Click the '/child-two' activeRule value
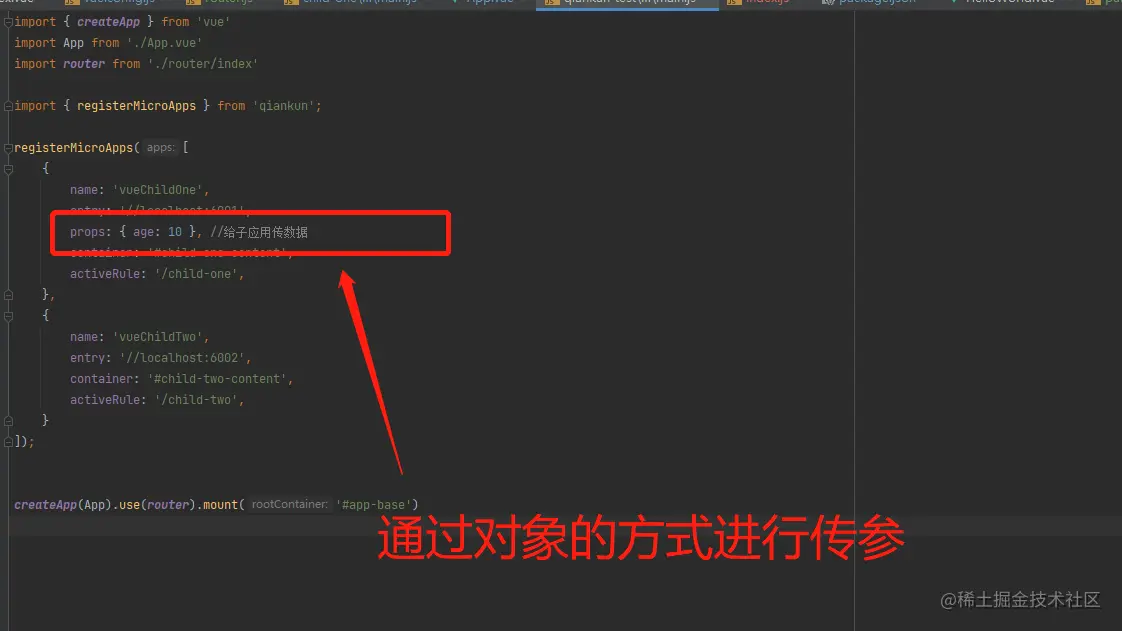Screen dimensions: 1122x631 click(196, 400)
